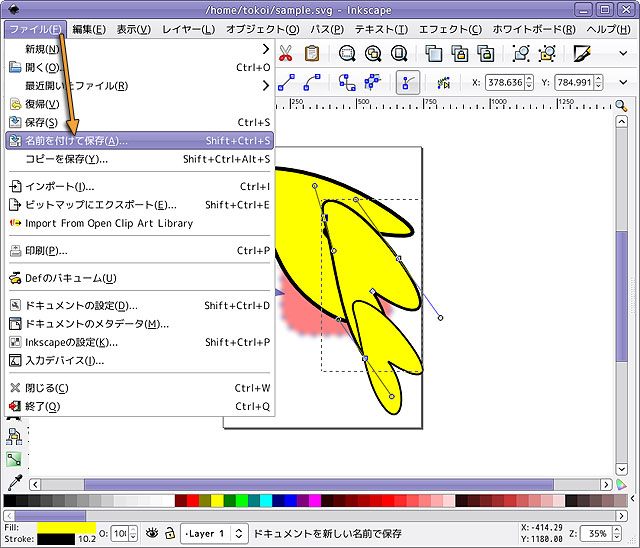Click the Cut scissors icon
640x548 pixels.
pos(286,54)
